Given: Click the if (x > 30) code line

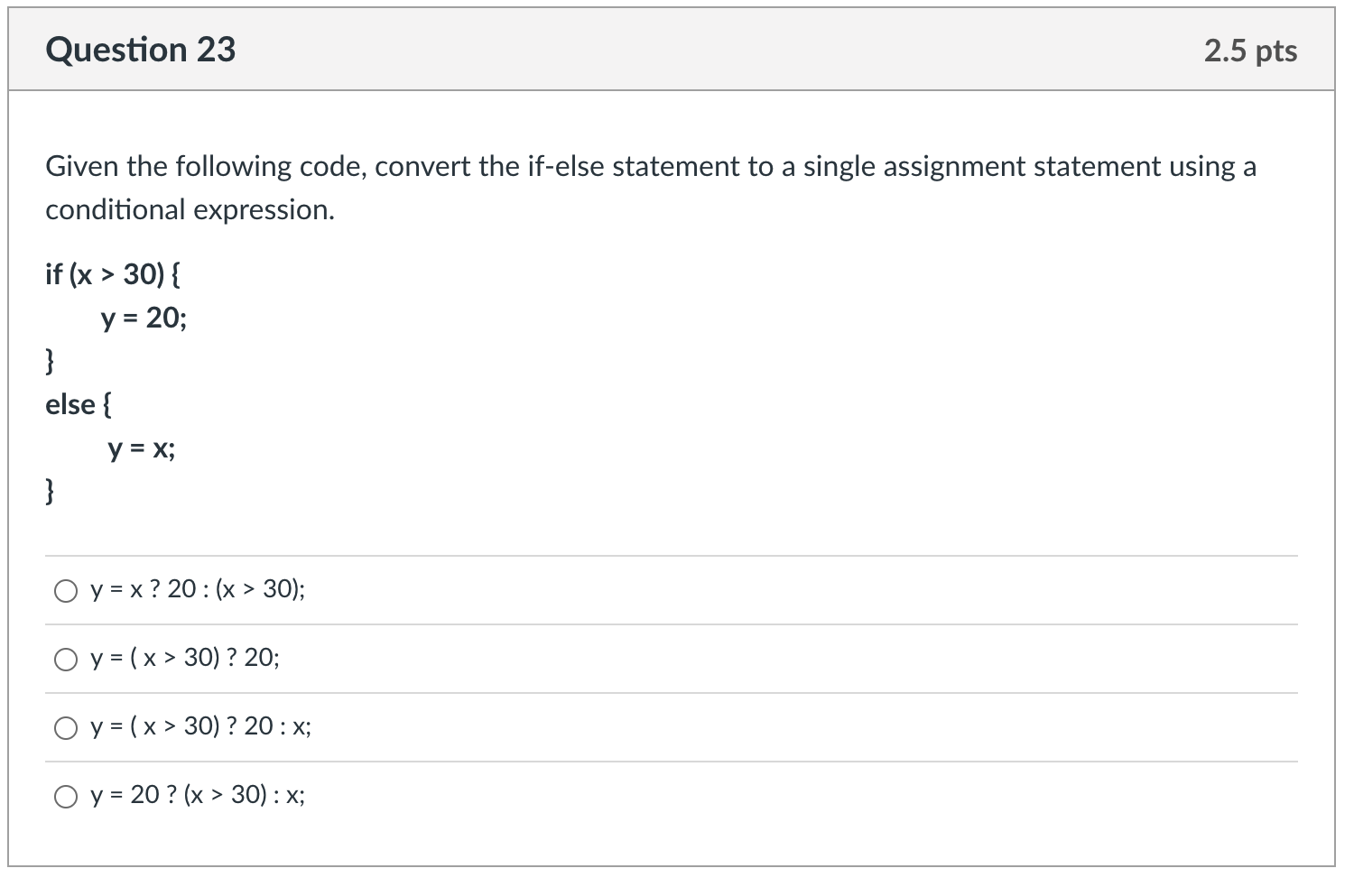Looking at the screenshot, I should [x=112, y=273].
